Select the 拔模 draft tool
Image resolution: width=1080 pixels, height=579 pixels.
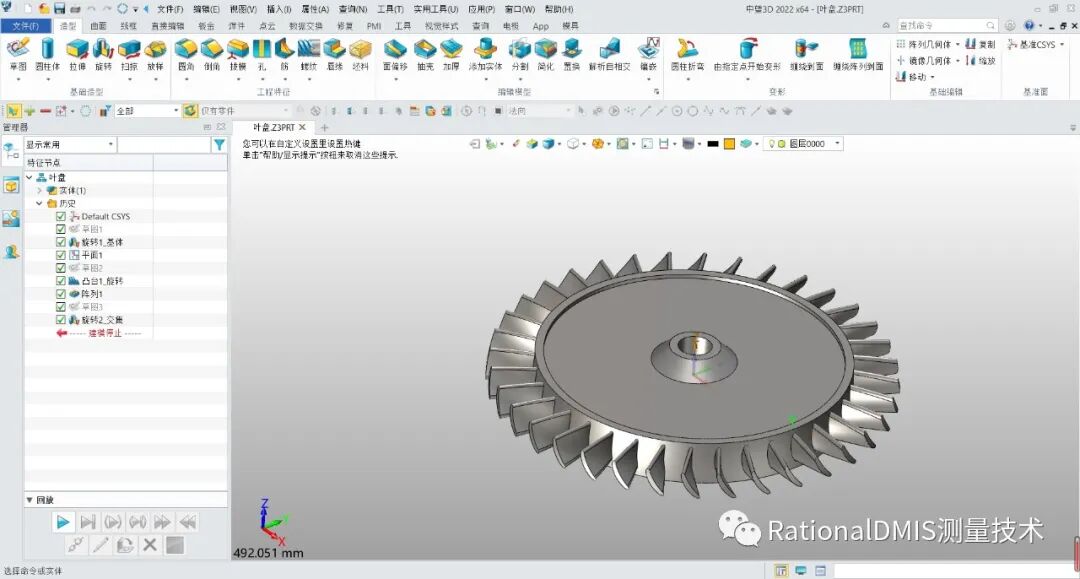coord(238,55)
